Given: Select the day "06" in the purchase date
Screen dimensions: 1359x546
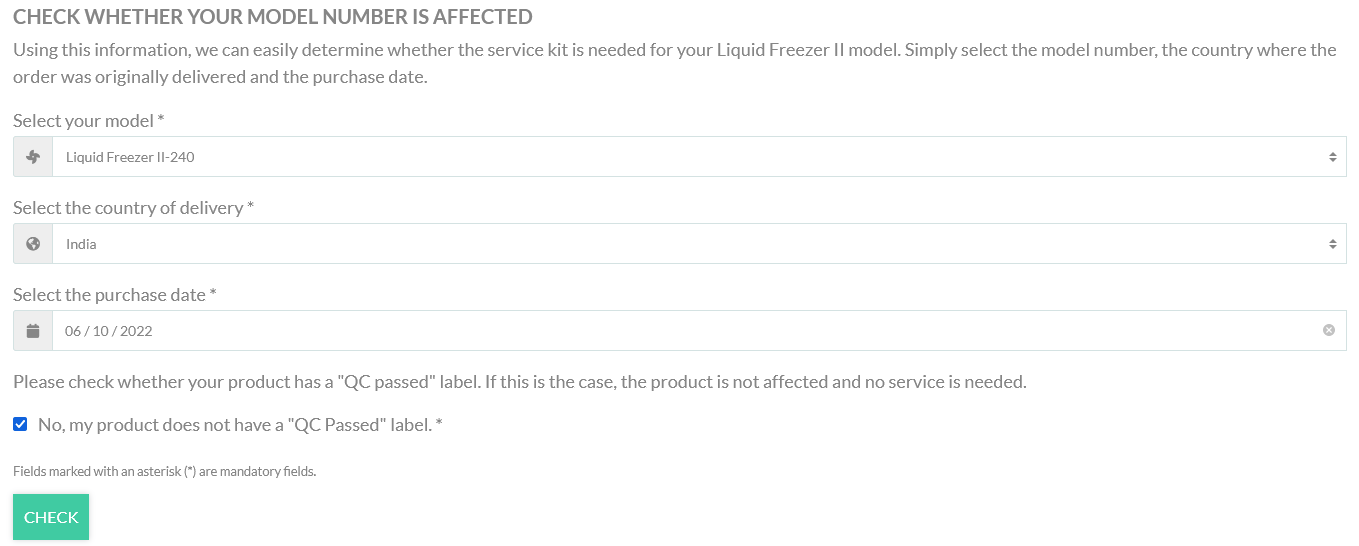Looking at the screenshot, I should click(73, 331).
